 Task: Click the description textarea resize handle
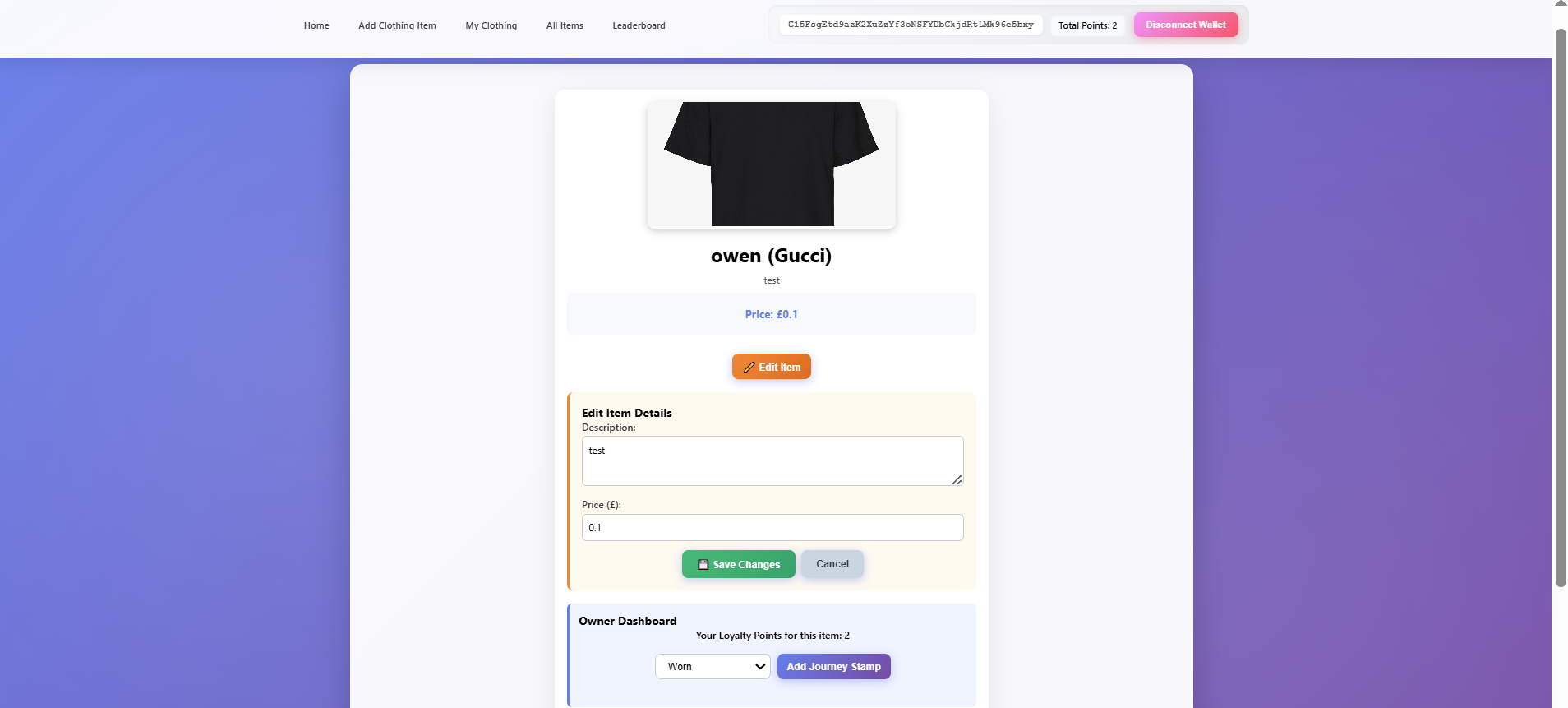click(957, 479)
